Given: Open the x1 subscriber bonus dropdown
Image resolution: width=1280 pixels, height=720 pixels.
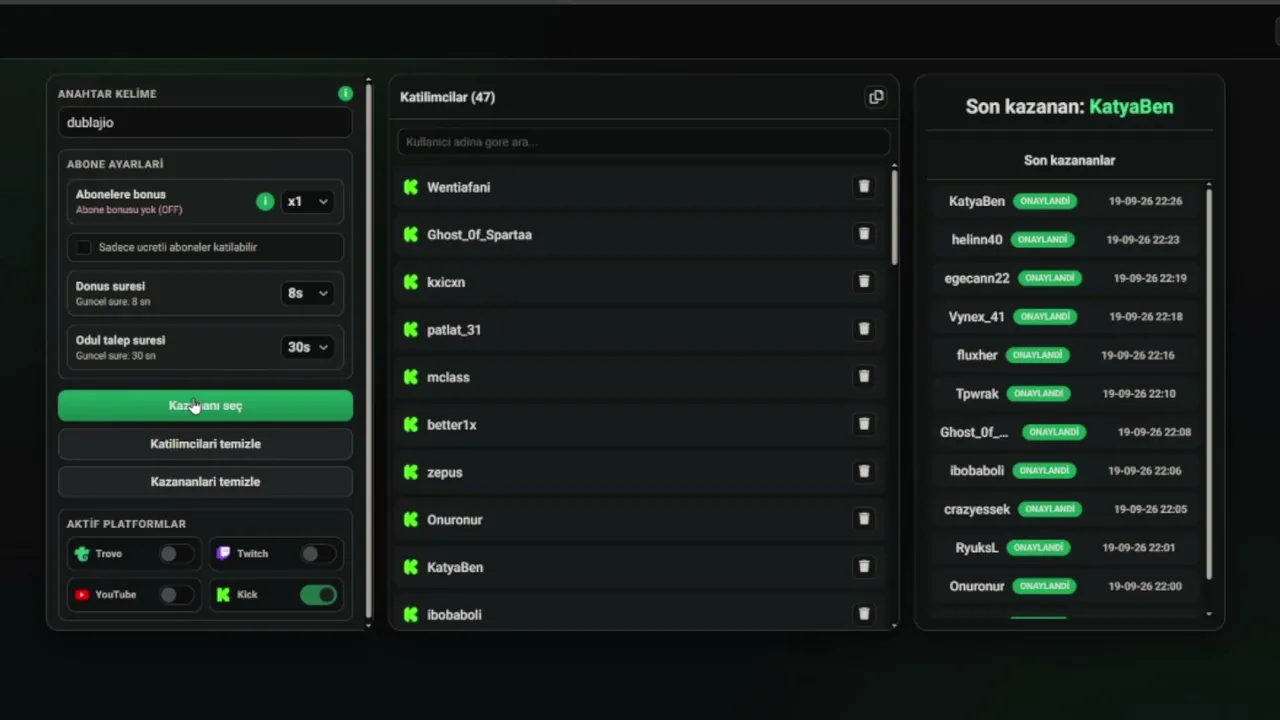Looking at the screenshot, I should tap(307, 201).
